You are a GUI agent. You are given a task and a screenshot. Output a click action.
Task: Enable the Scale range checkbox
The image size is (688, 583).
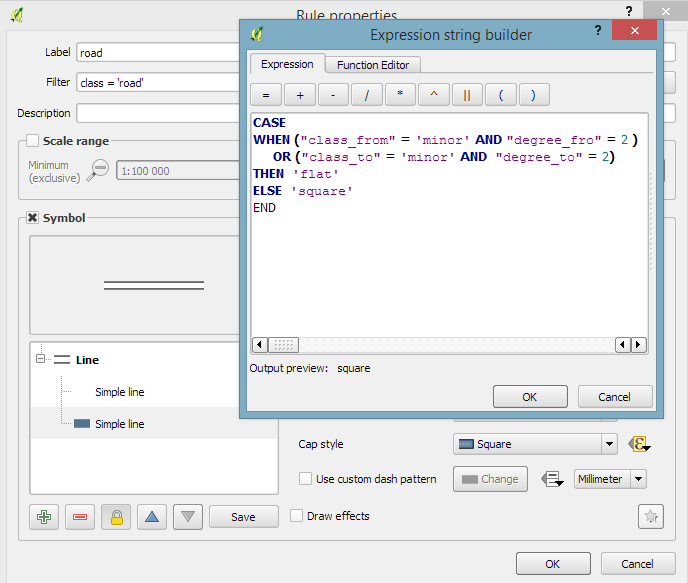point(33,141)
